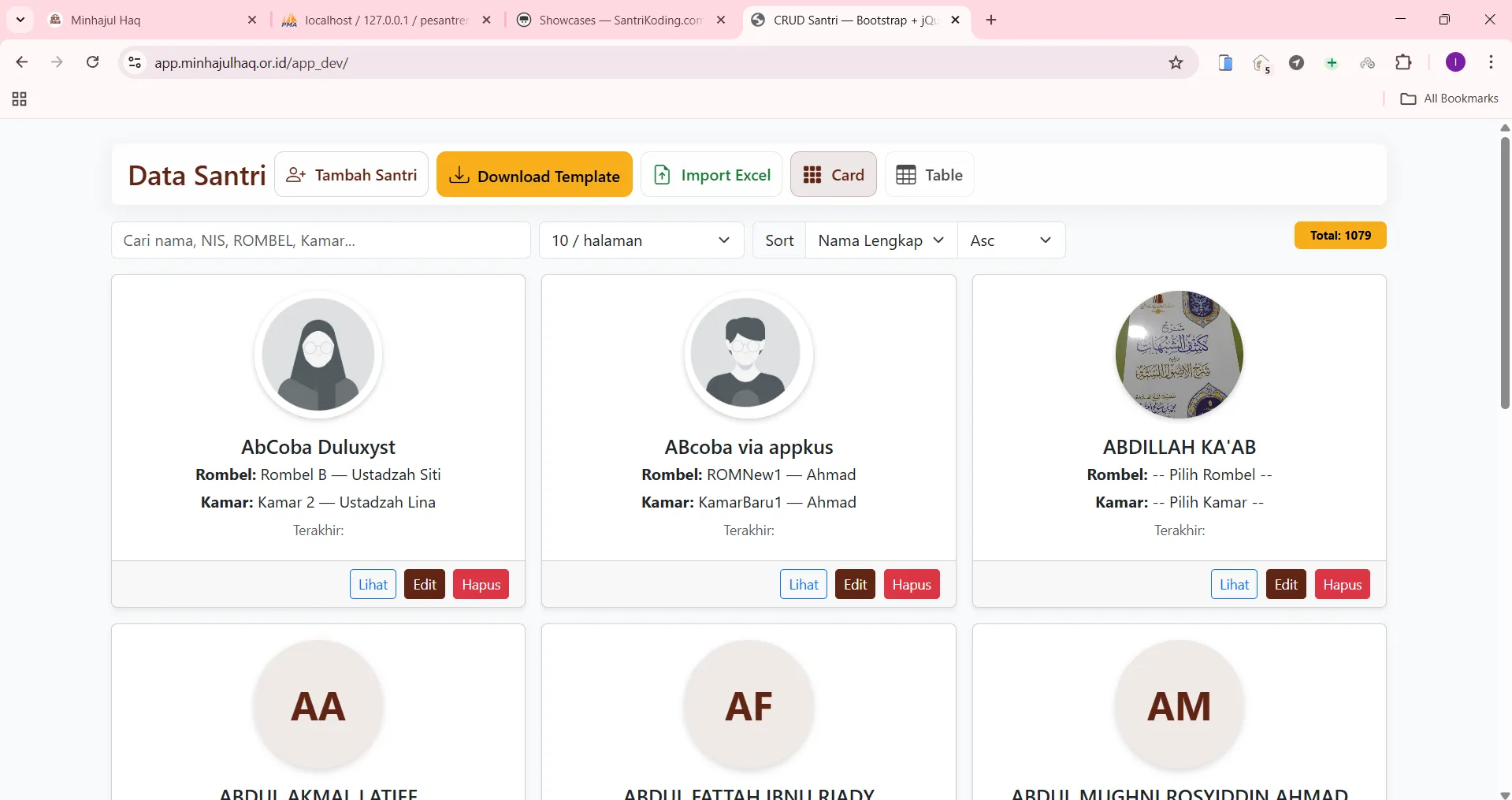Close the localhost phpMyAdmin tab
Screen dimensions: 1512x800
point(487,20)
